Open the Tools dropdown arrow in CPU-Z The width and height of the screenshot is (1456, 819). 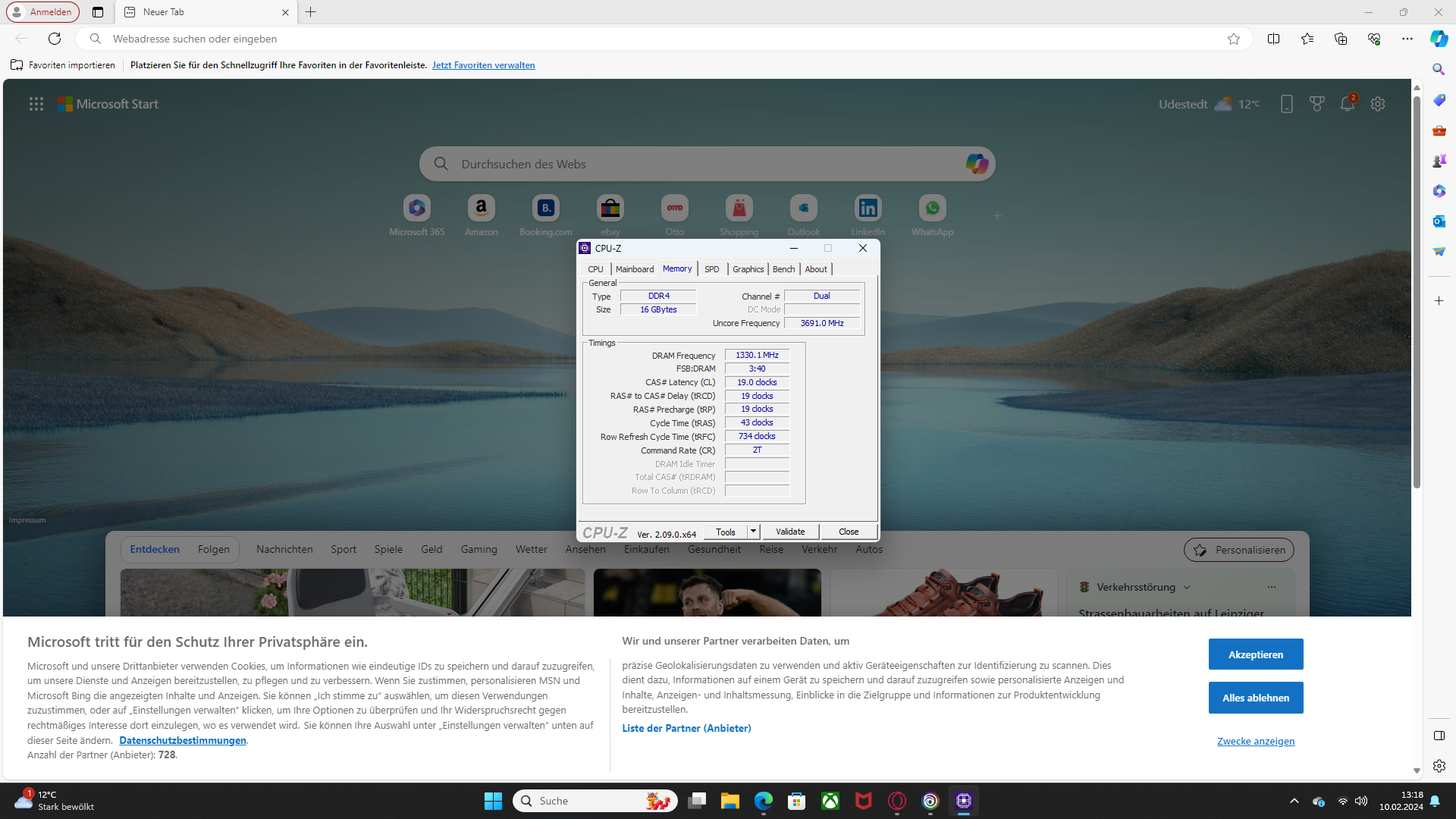753,532
